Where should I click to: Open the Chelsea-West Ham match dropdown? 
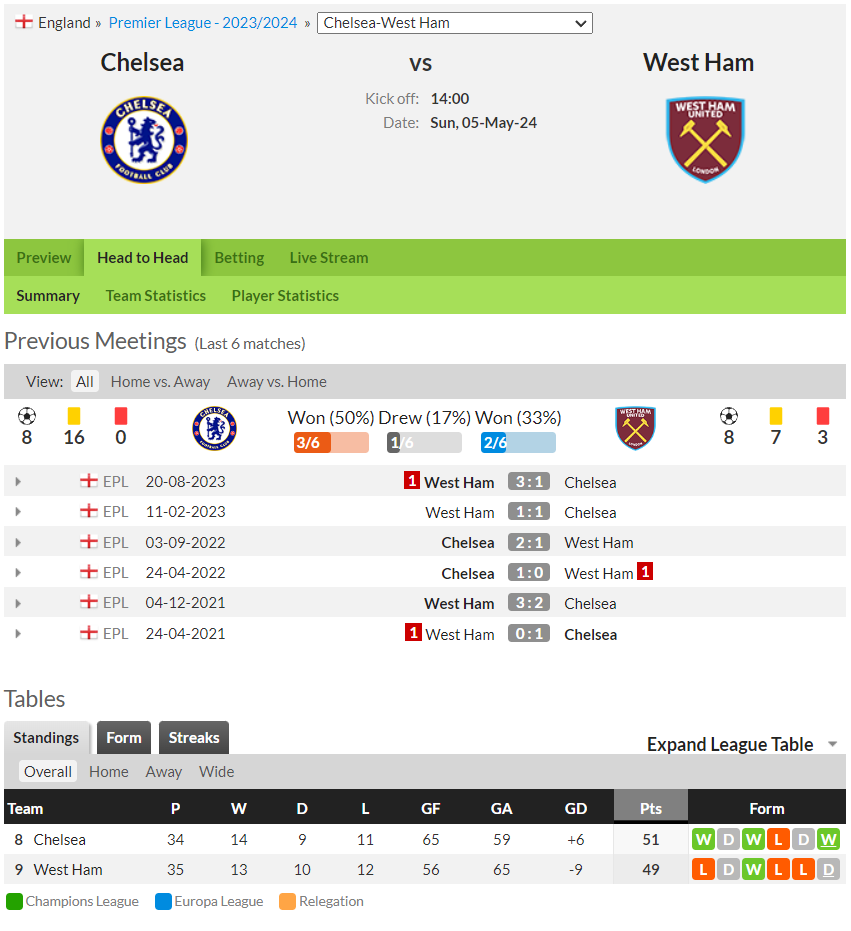tap(455, 23)
